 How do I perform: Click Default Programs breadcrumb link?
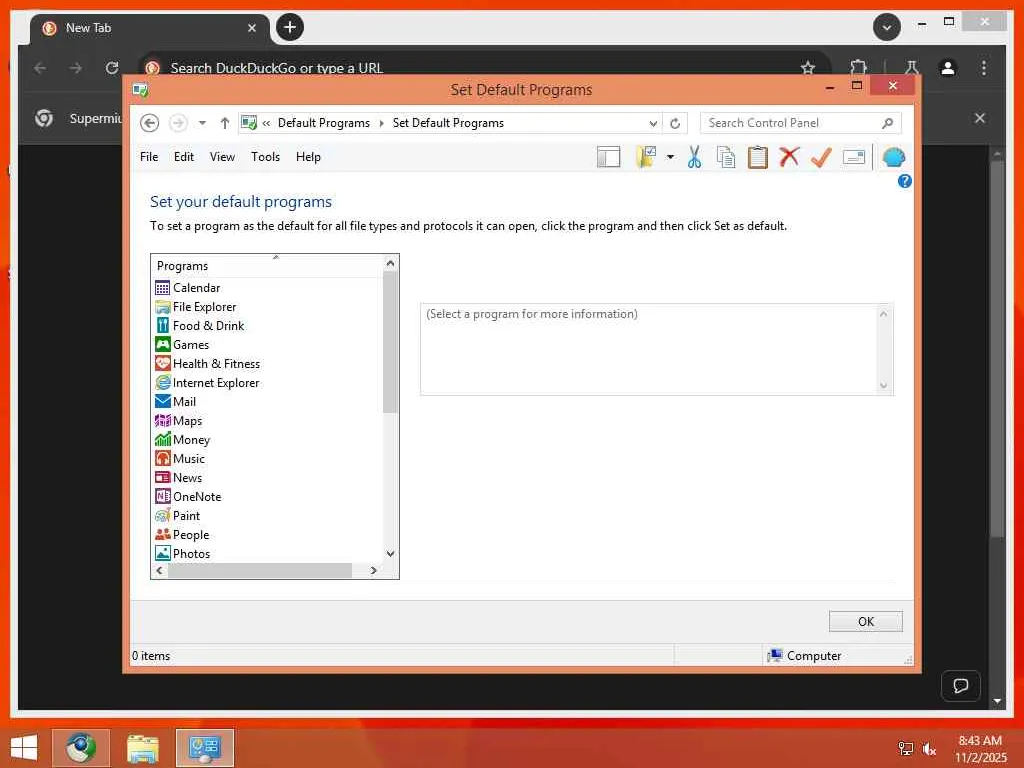point(323,123)
